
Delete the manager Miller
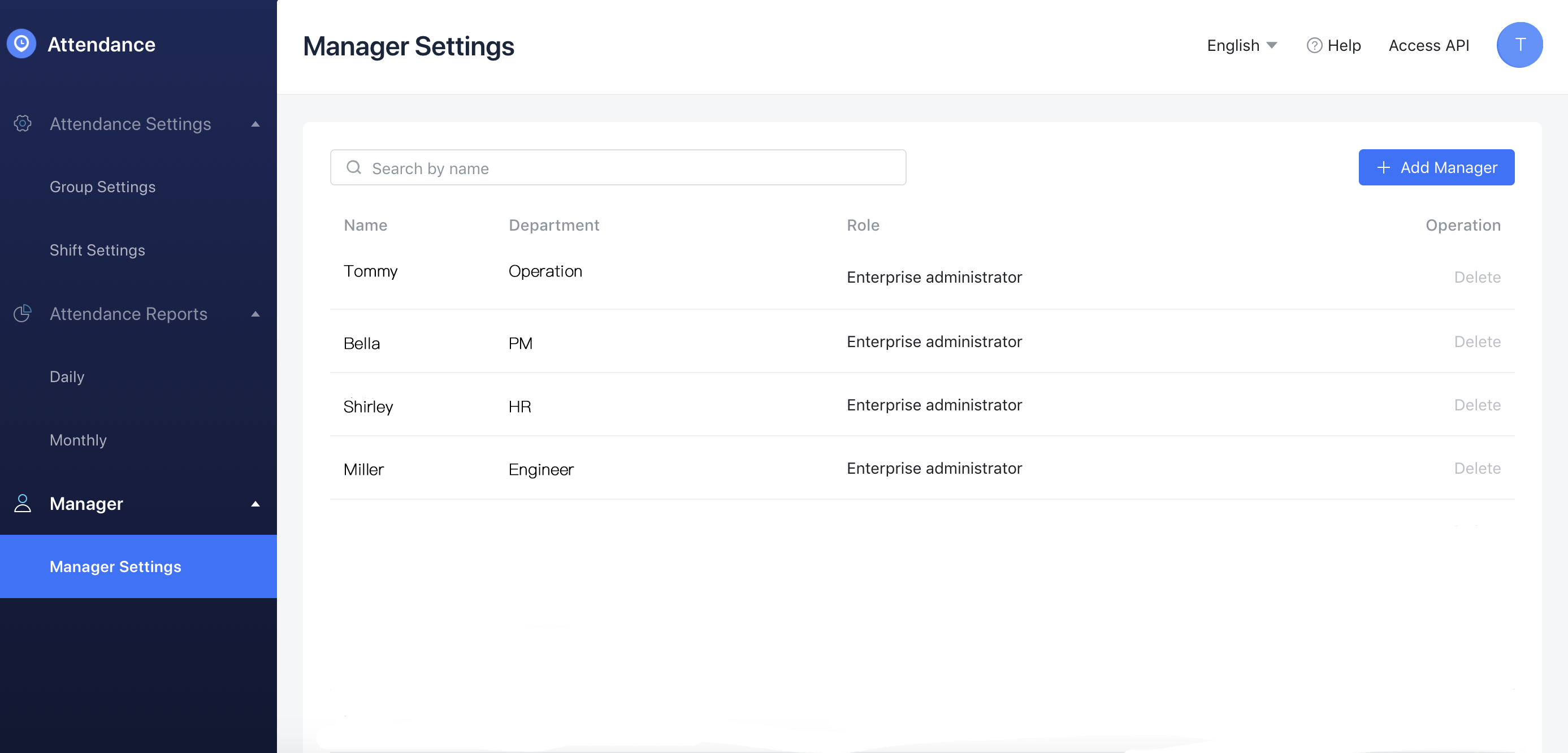(1478, 469)
